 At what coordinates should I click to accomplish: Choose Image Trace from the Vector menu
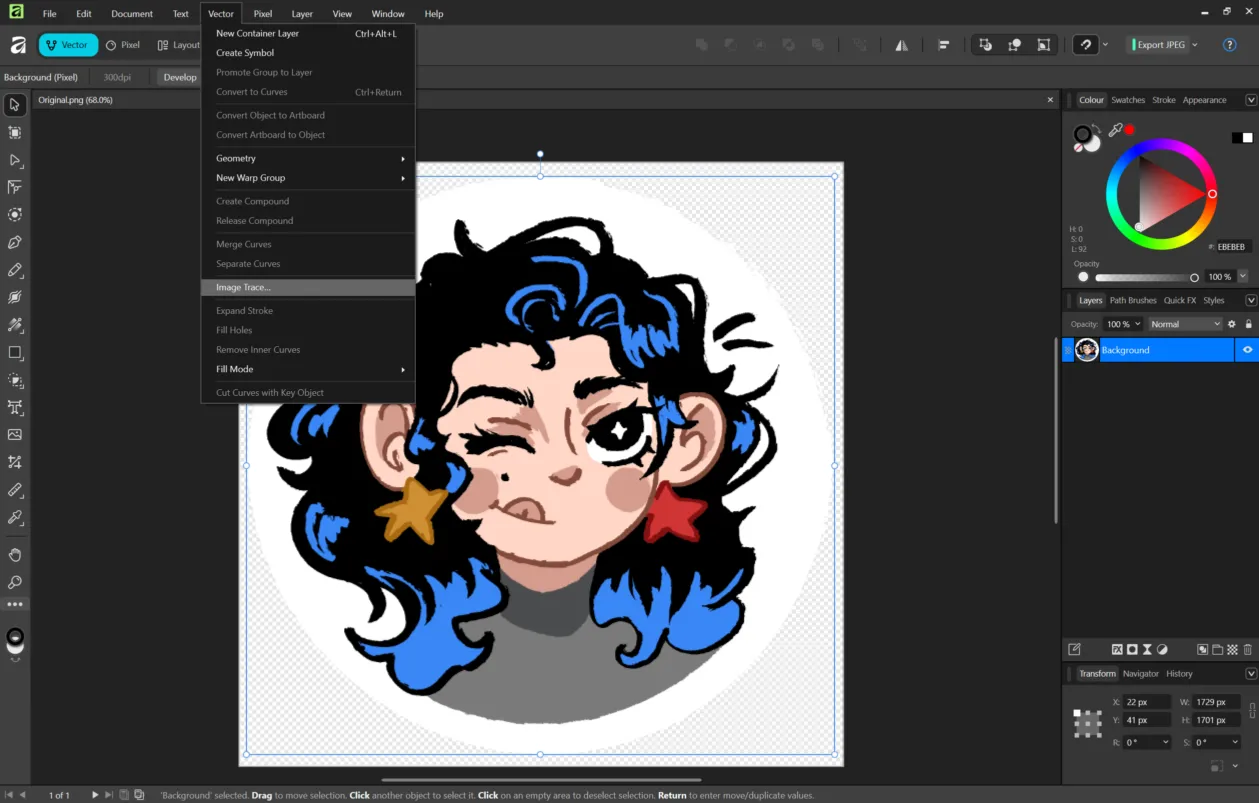(245, 287)
